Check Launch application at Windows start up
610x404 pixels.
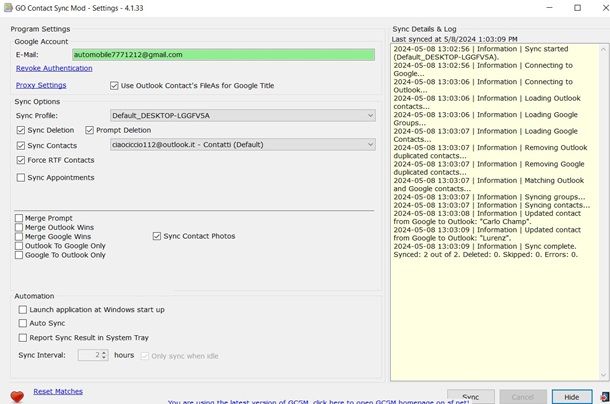coord(22,310)
